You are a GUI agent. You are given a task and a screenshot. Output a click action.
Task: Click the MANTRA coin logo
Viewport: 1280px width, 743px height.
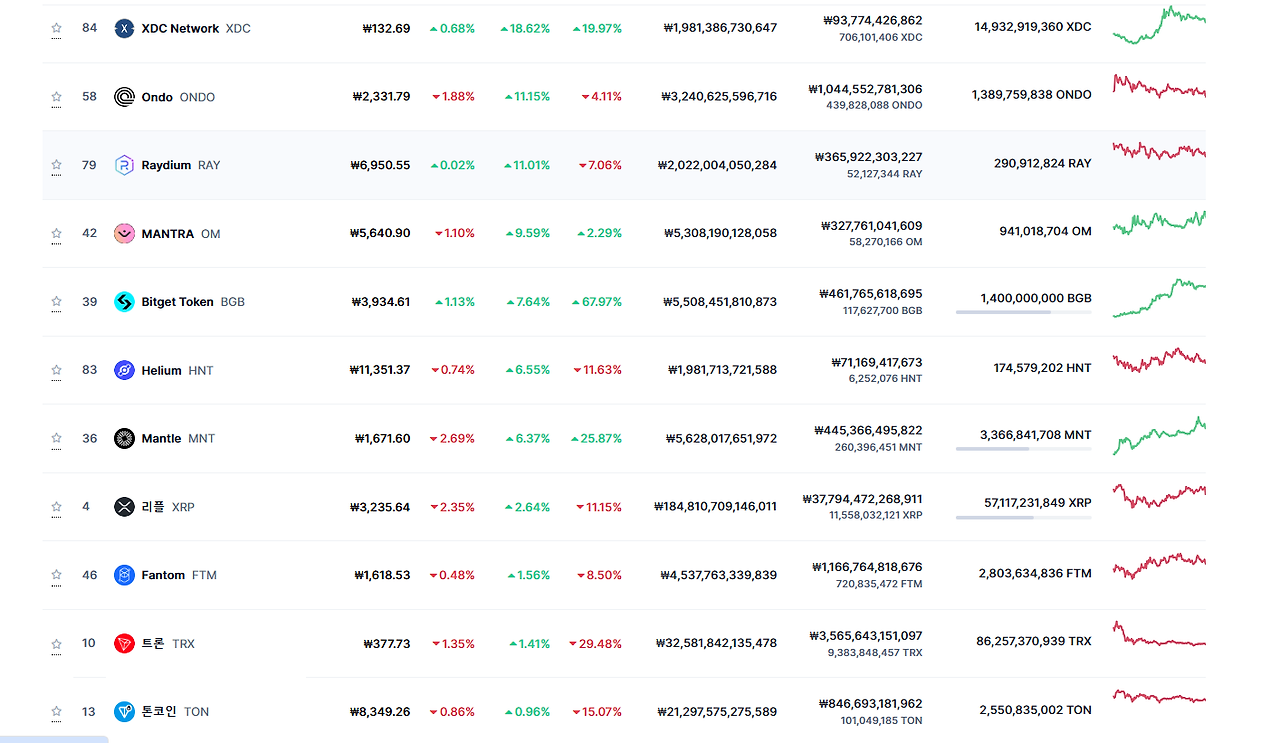point(124,233)
